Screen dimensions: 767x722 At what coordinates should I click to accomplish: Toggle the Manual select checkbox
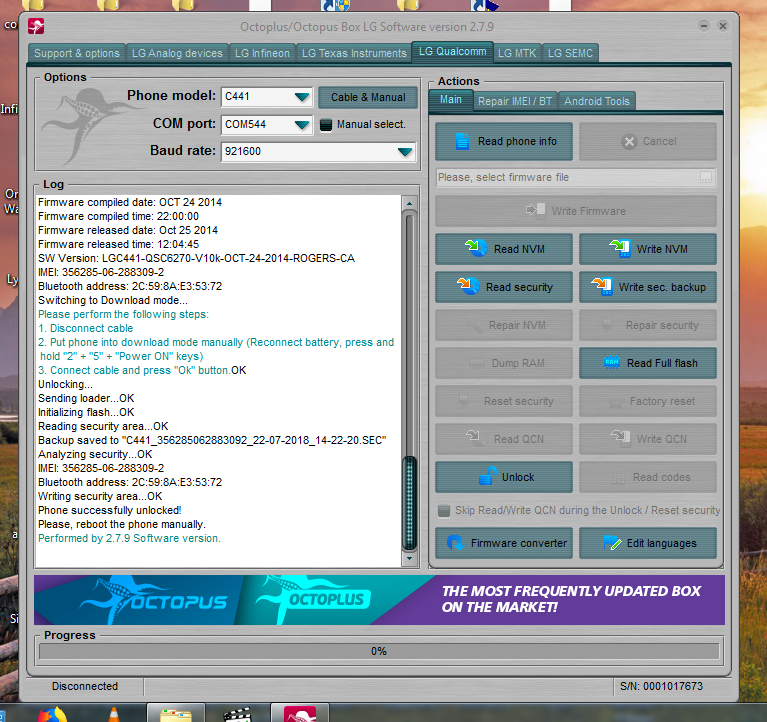pyautogui.click(x=326, y=125)
